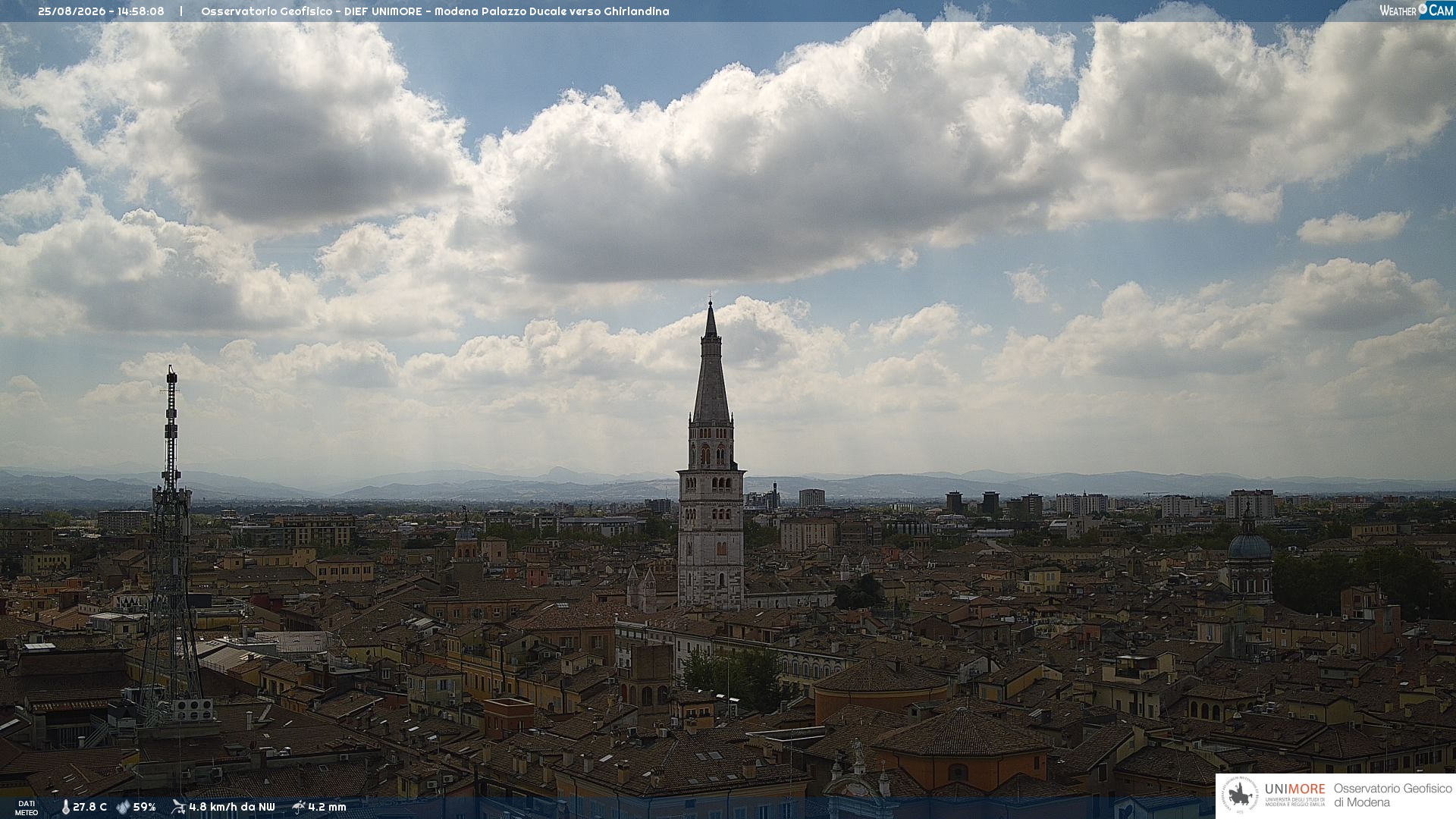Click the thermometer temperature icon
This screenshot has height=819, width=1456.
tap(66, 808)
